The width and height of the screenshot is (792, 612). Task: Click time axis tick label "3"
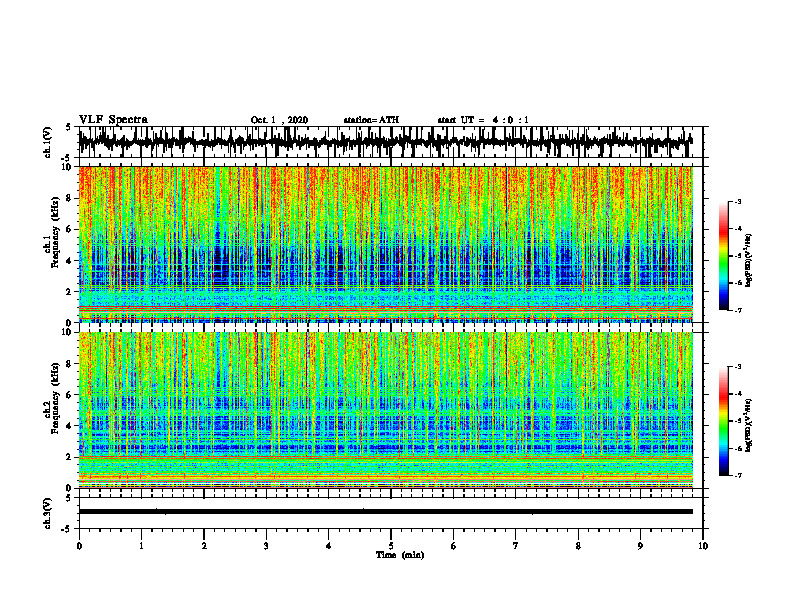(x=266, y=546)
